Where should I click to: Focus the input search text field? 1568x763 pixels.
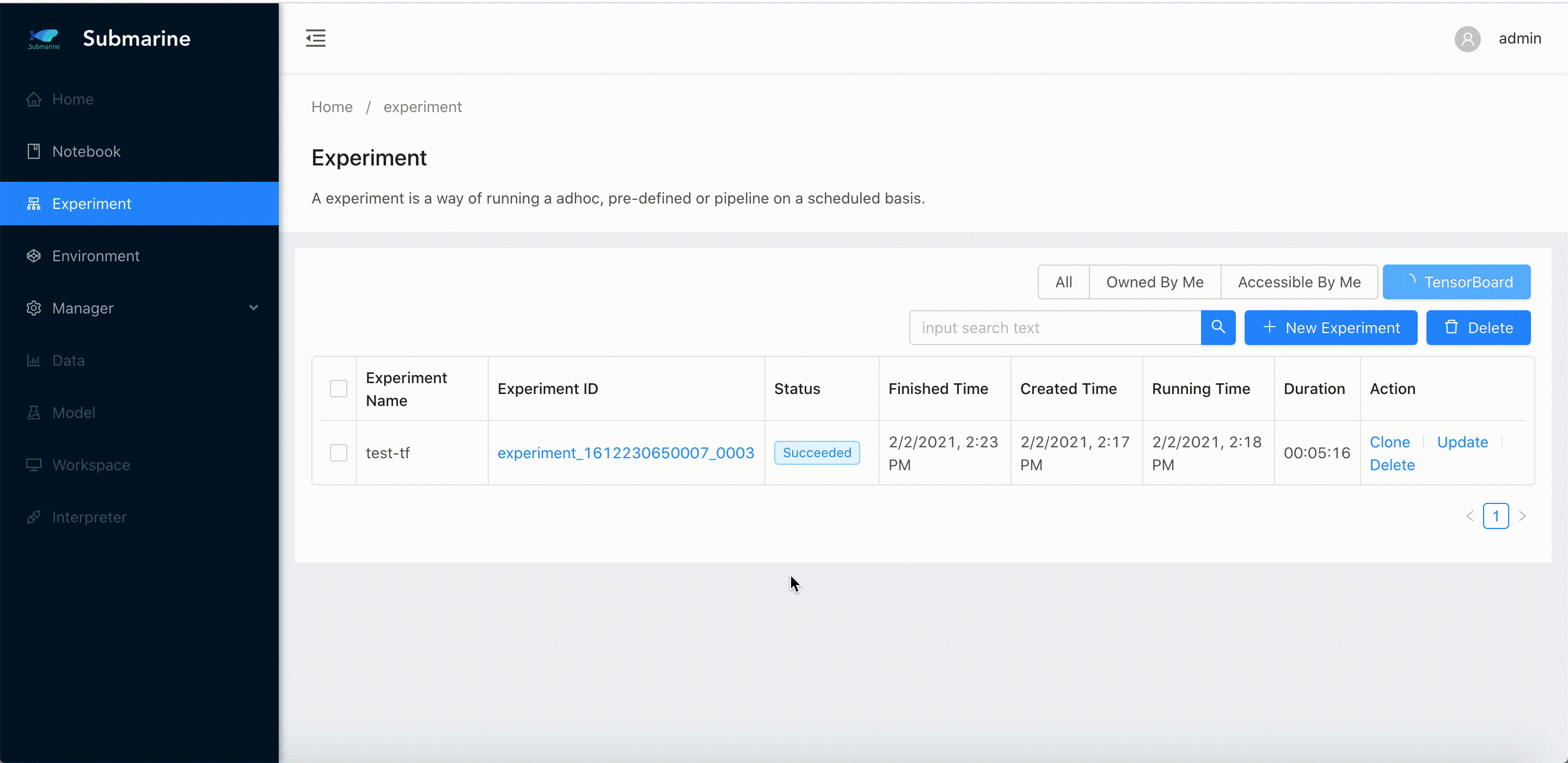(1055, 327)
